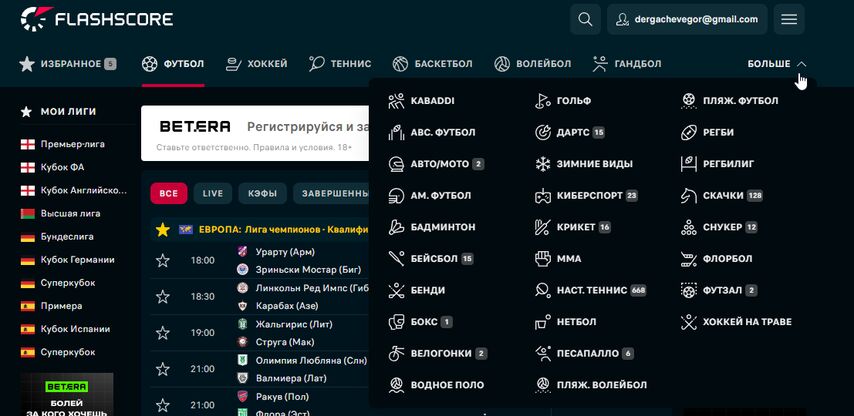
Task: Select the КЭФЫ filter button
Action: point(263,193)
